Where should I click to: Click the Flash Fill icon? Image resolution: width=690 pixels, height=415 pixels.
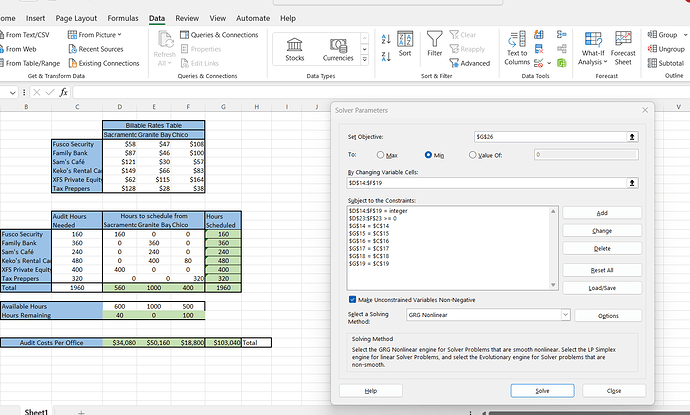(x=539, y=34)
